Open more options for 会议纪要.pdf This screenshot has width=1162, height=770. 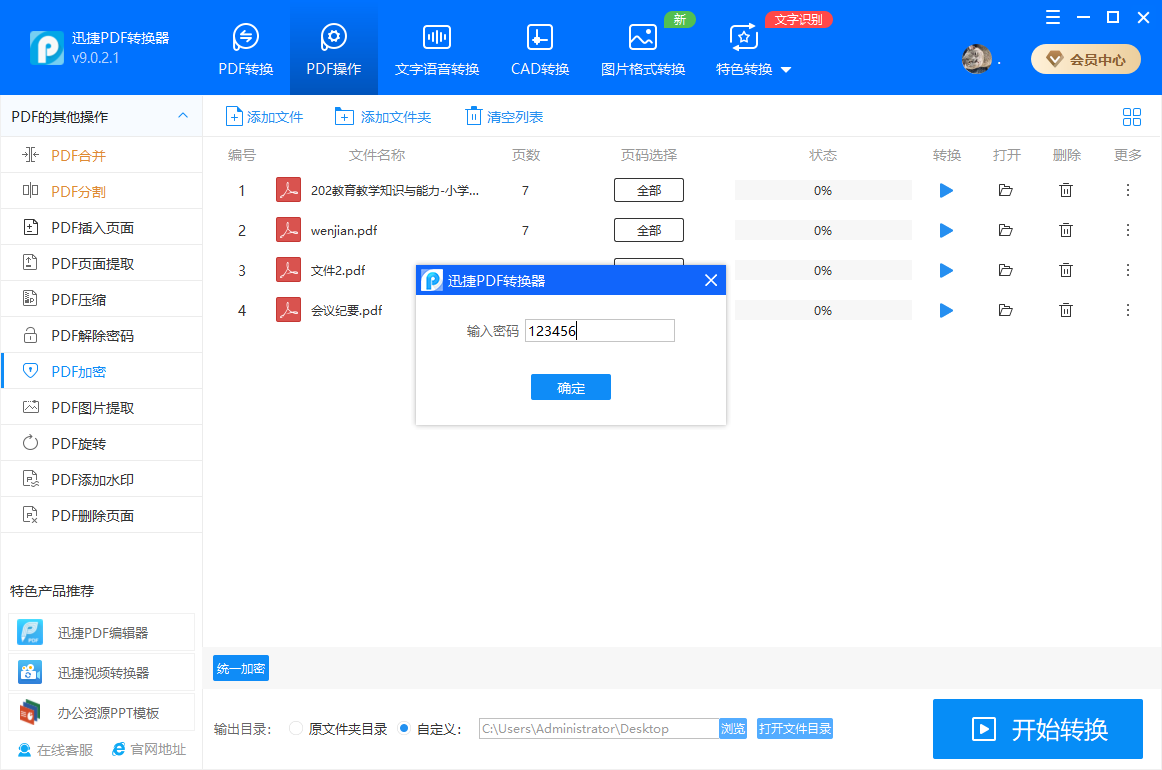(x=1128, y=311)
